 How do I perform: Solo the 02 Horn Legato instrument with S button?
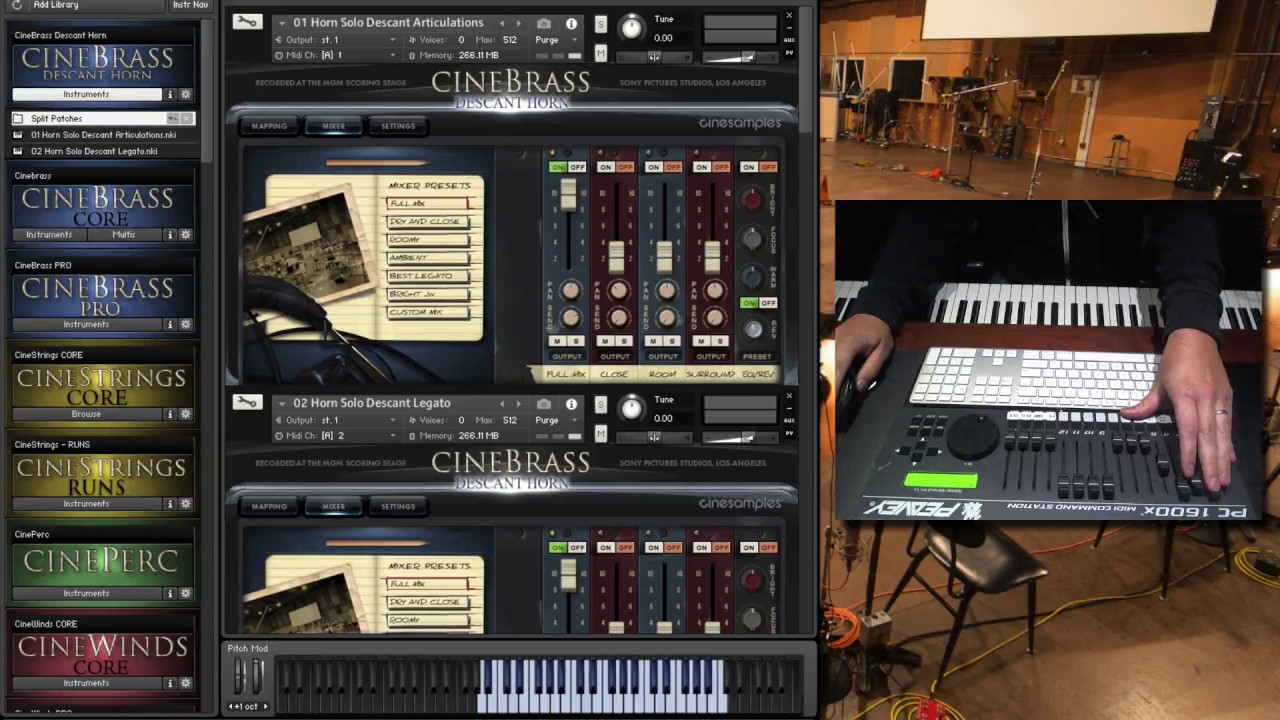pos(600,405)
